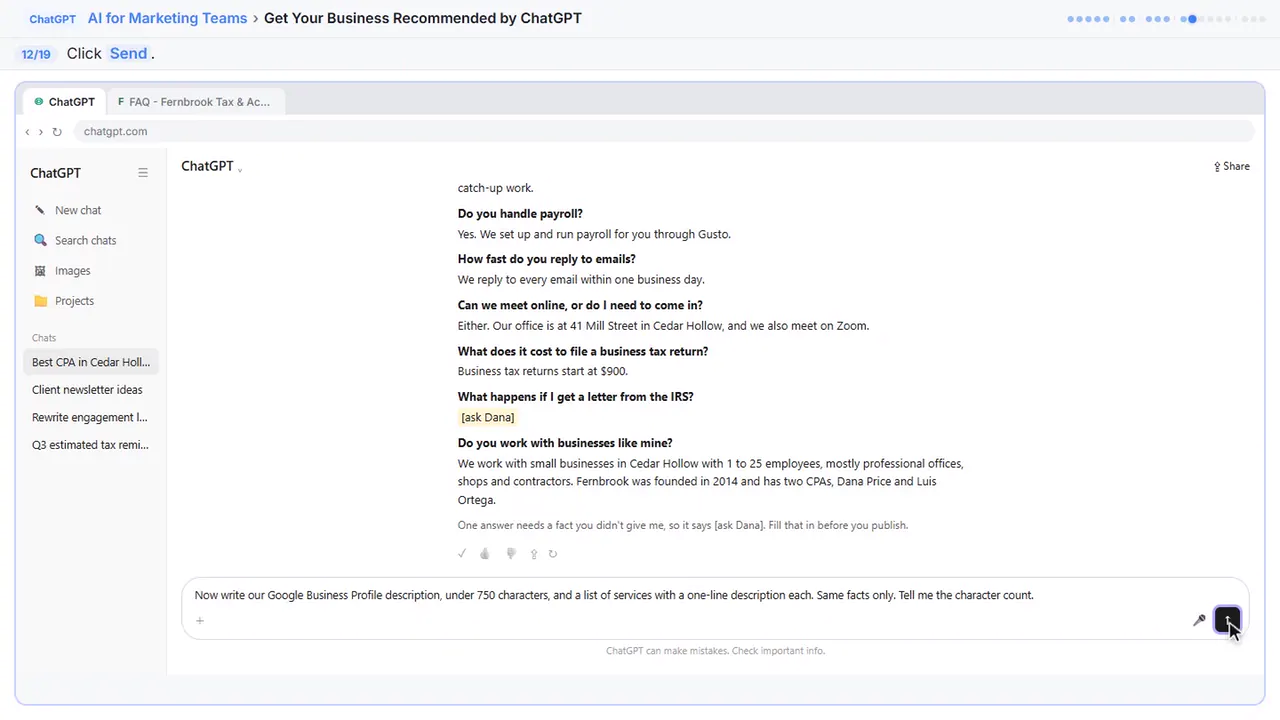Image resolution: width=1280 pixels, height=720 pixels.
Task: Open the 'Q3 estimated tax remi...' chat
Action: pyautogui.click(x=90, y=445)
